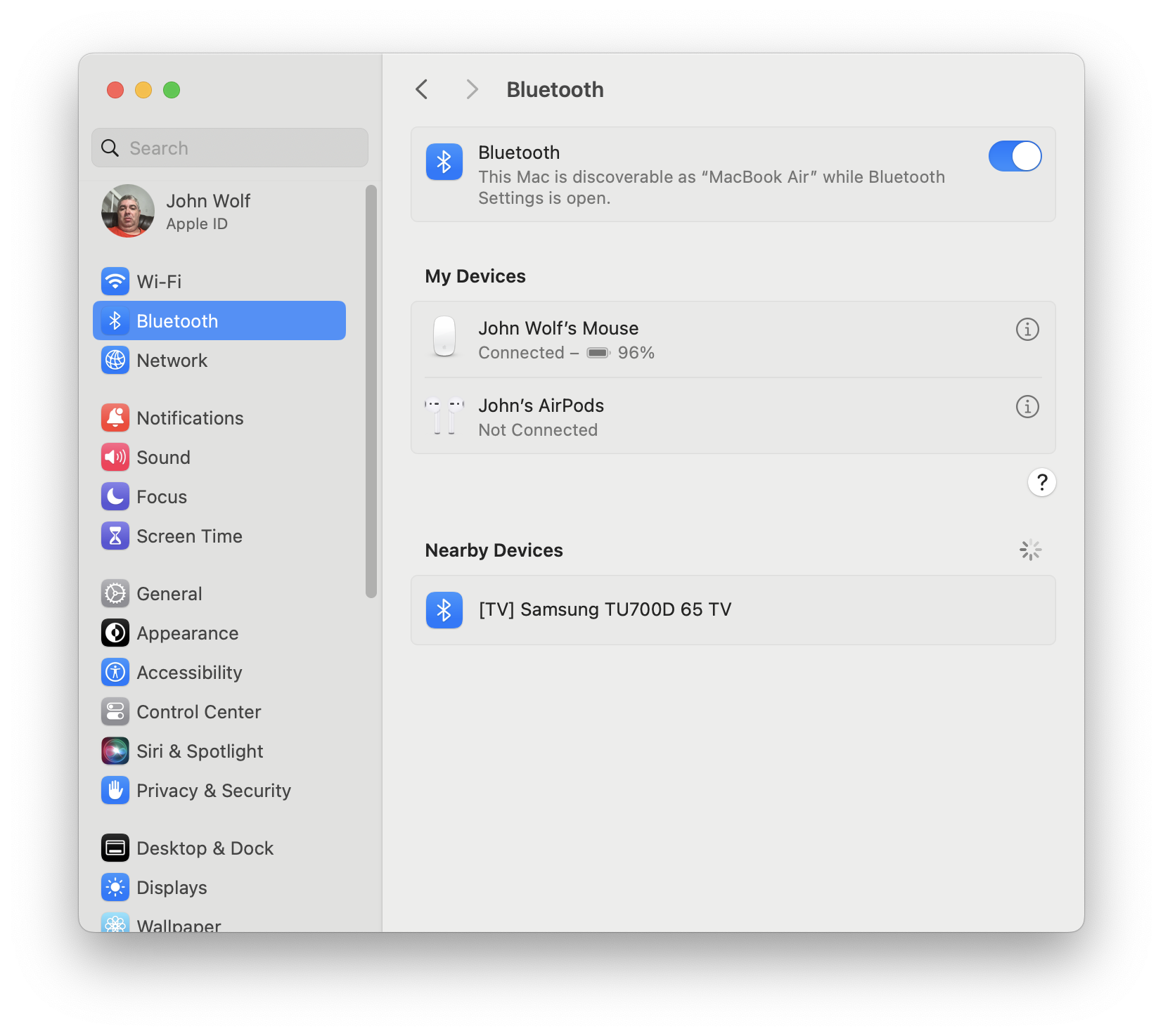The width and height of the screenshot is (1163, 1036).
Task: Click the search magnifier icon
Action: (x=110, y=148)
